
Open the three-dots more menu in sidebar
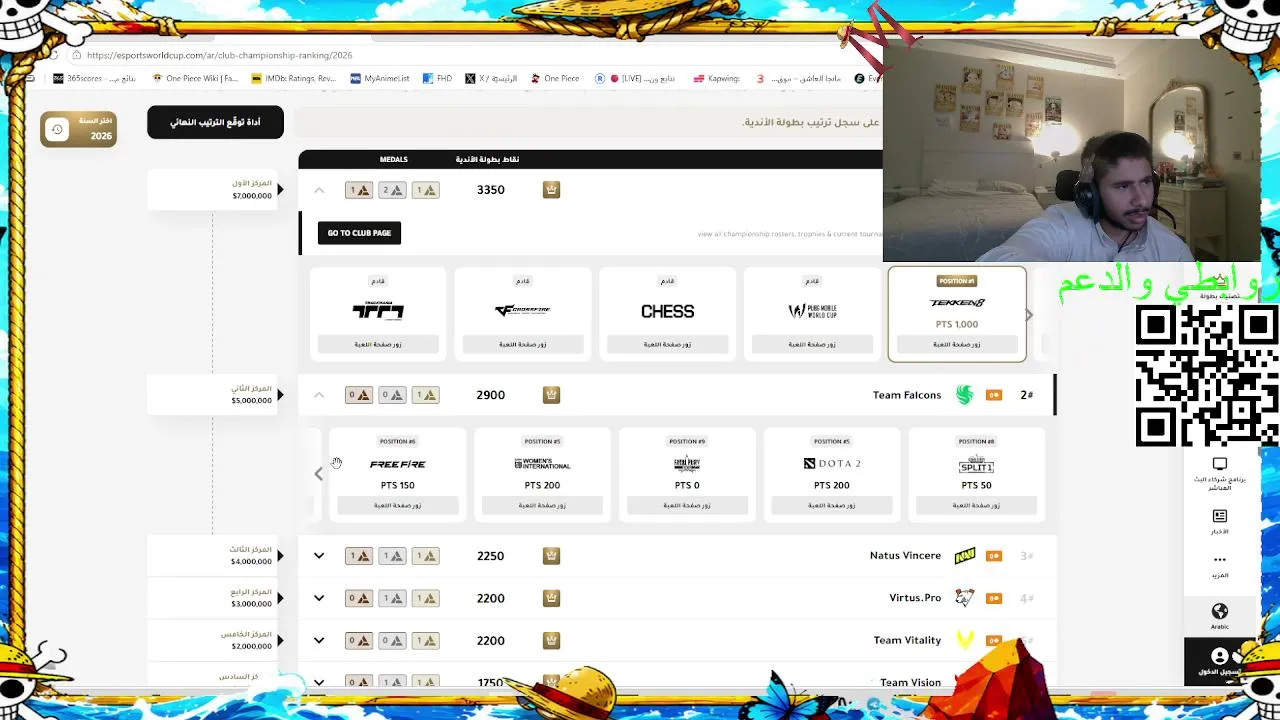tap(1220, 565)
